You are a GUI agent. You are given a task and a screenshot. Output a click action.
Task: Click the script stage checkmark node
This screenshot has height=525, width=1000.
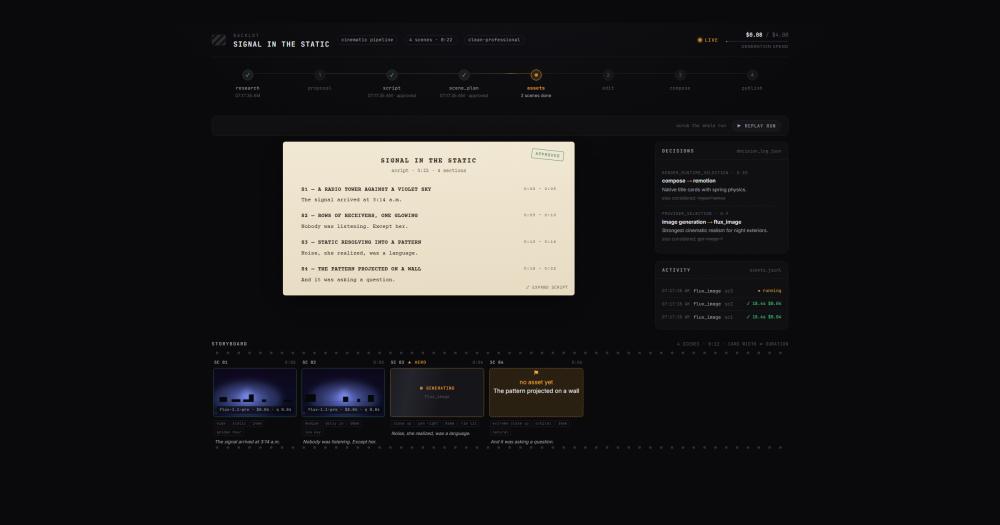[392, 75]
